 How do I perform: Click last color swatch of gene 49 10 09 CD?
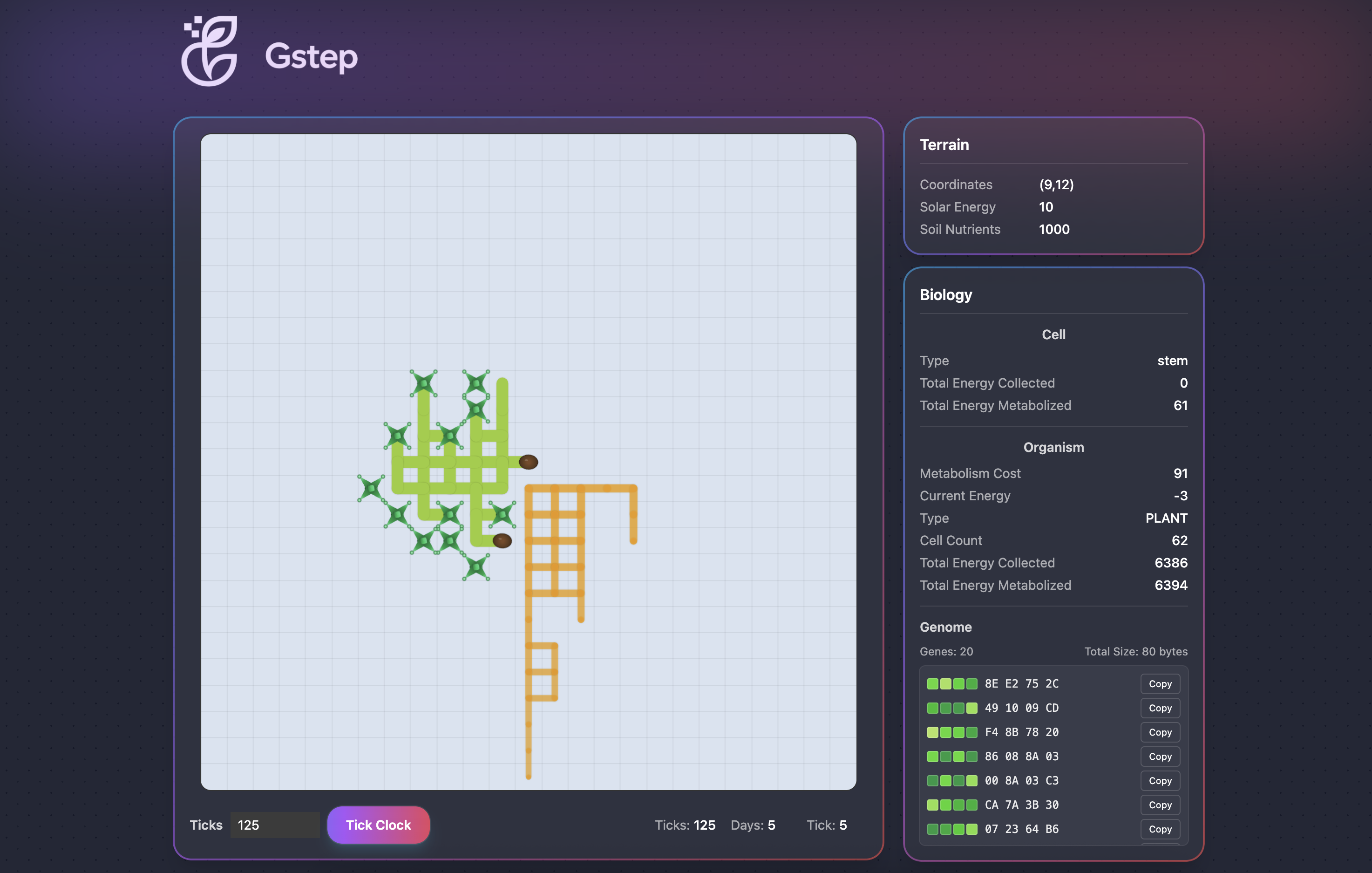tap(971, 708)
